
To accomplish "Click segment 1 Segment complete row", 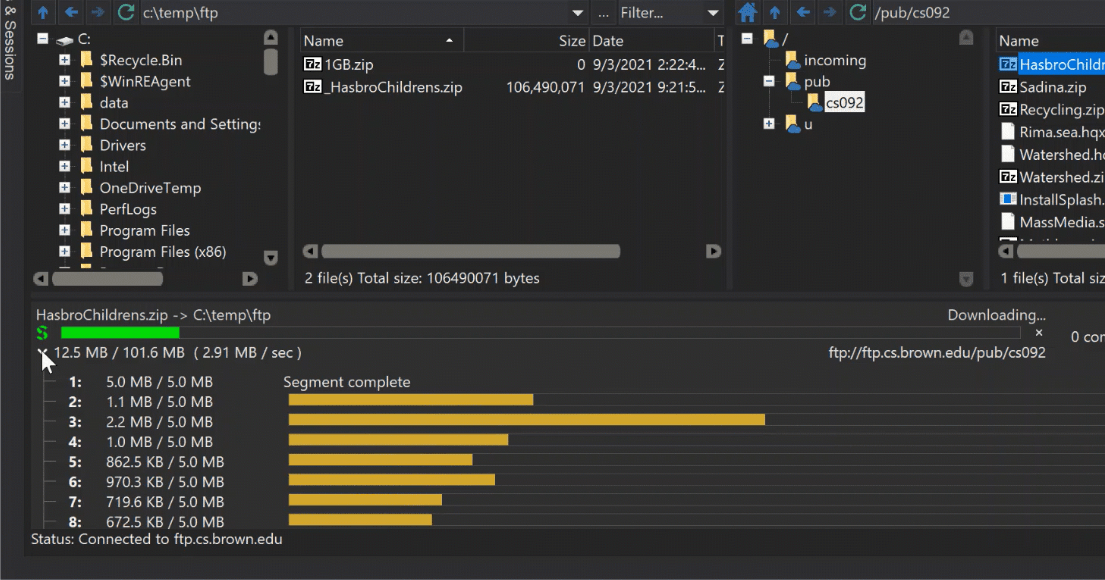I will point(347,382).
